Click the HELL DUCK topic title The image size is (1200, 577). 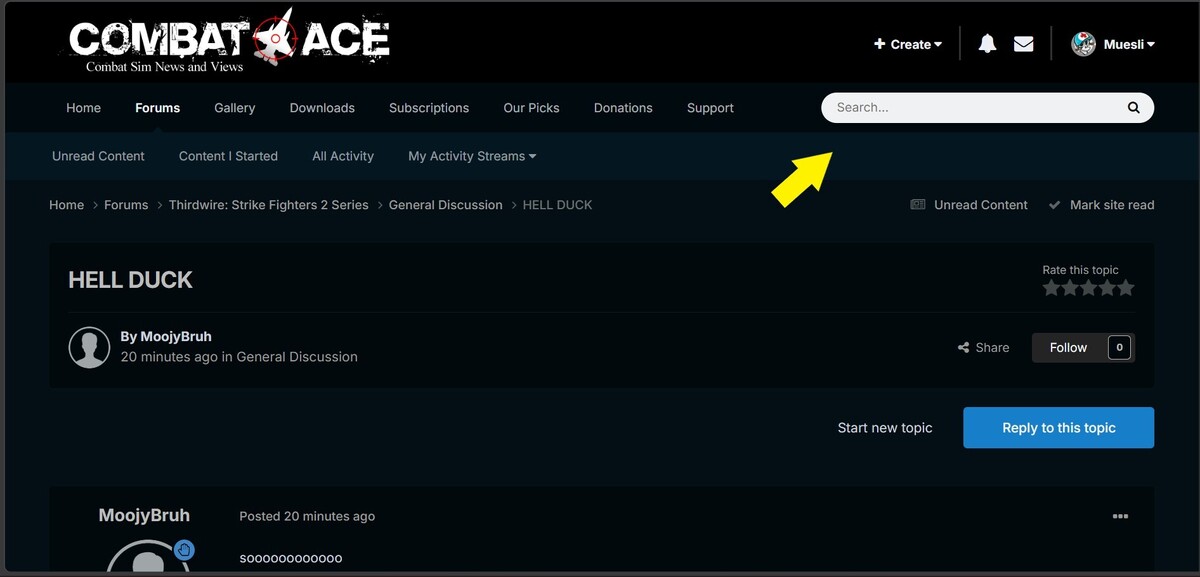[130, 280]
